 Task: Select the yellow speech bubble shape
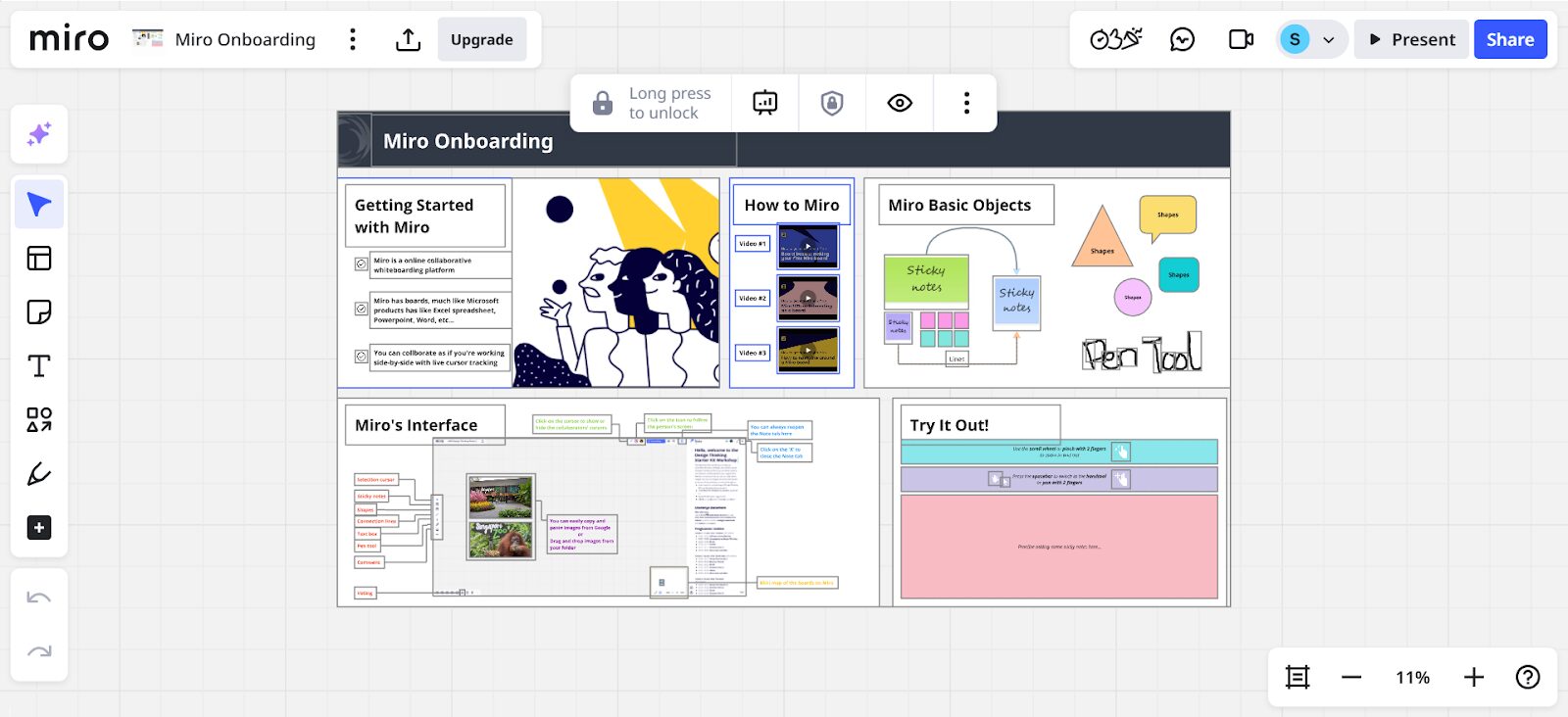click(1167, 218)
